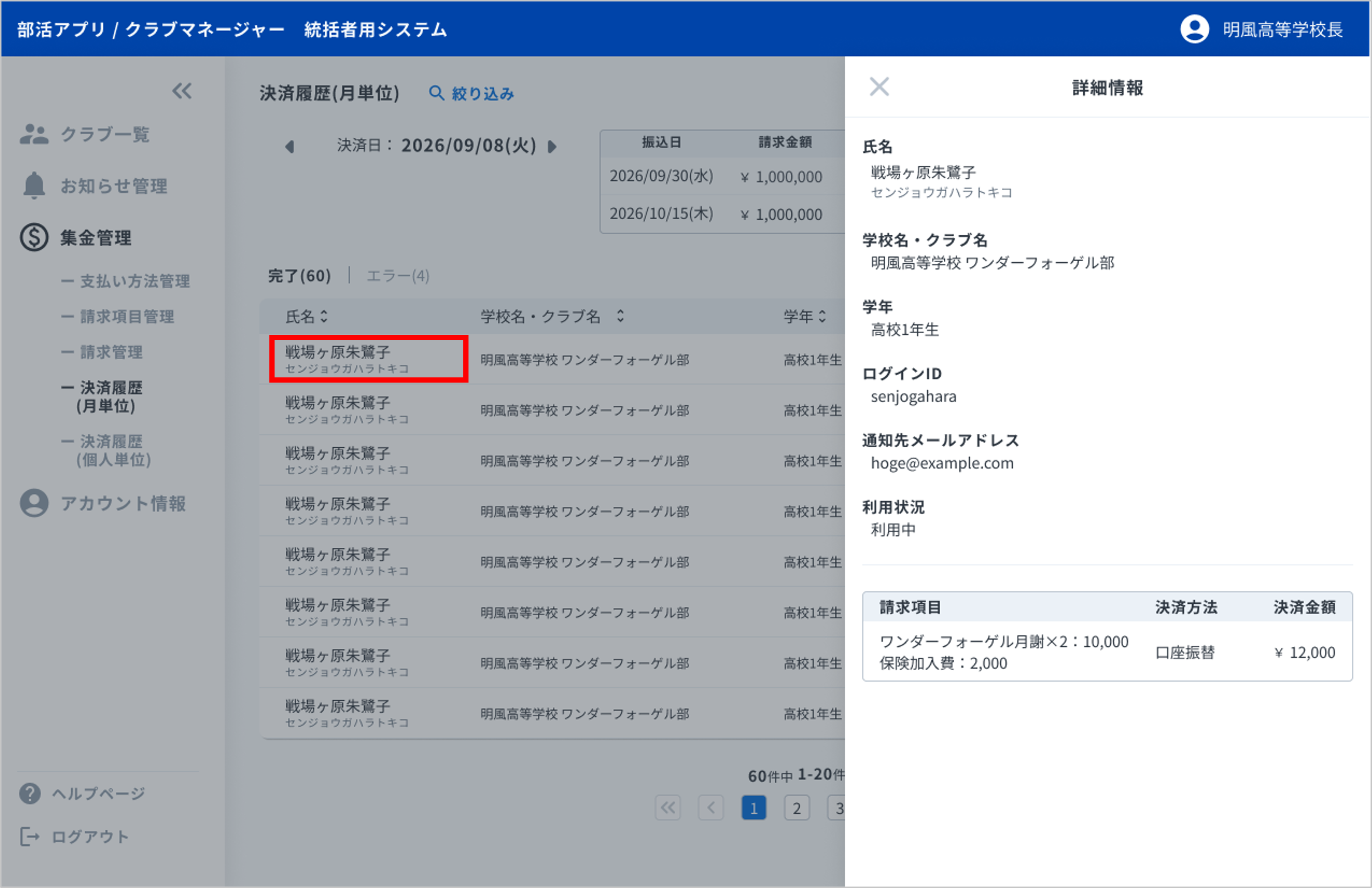The height and width of the screenshot is (888, 1372).
Task: Click the お知らせ管理 bell icon
Action: click(34, 185)
